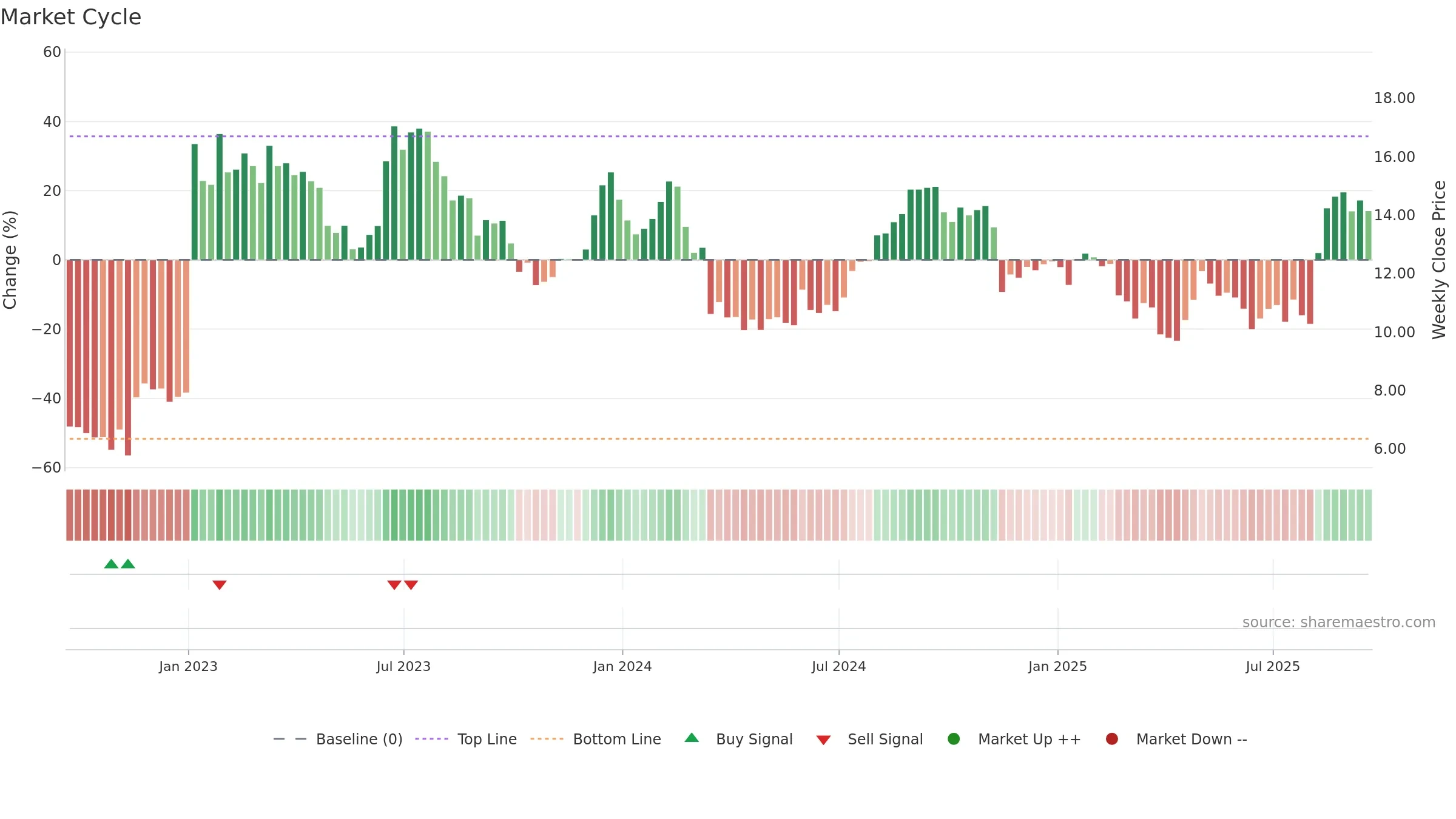The width and height of the screenshot is (1456, 819).
Task: Click the deepest red bar below −50 in late 2022
Action: tap(128, 357)
